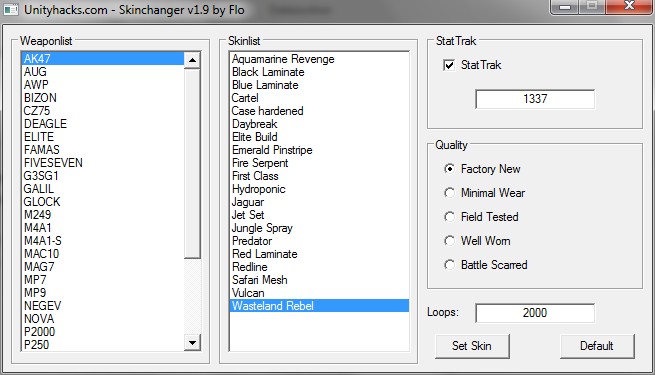Select GLOCK weapon entry
Viewport: 655px width, 375px height.
click(103, 202)
